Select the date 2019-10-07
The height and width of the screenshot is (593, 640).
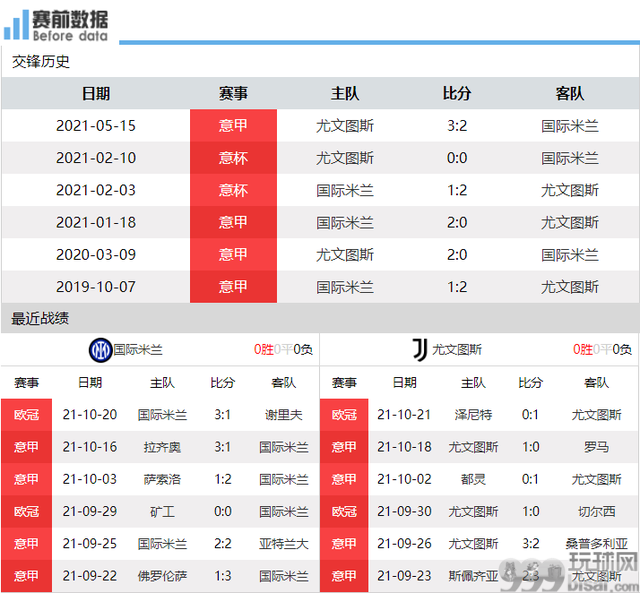(x=96, y=287)
